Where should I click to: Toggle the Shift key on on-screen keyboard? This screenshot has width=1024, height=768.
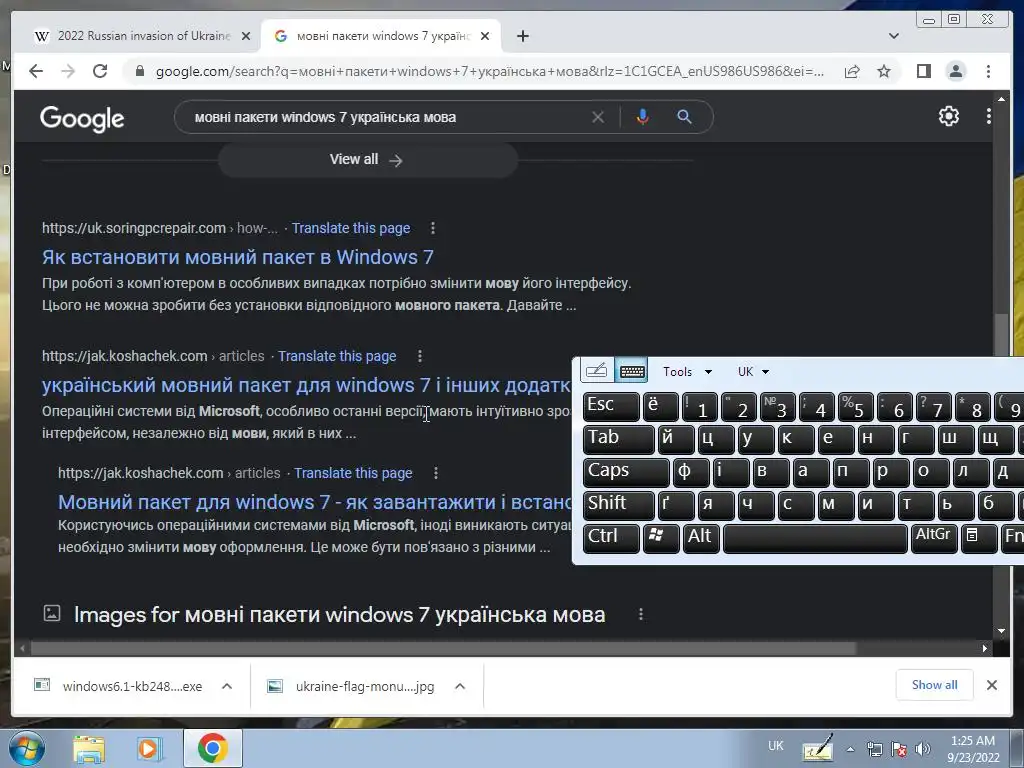[618, 504]
